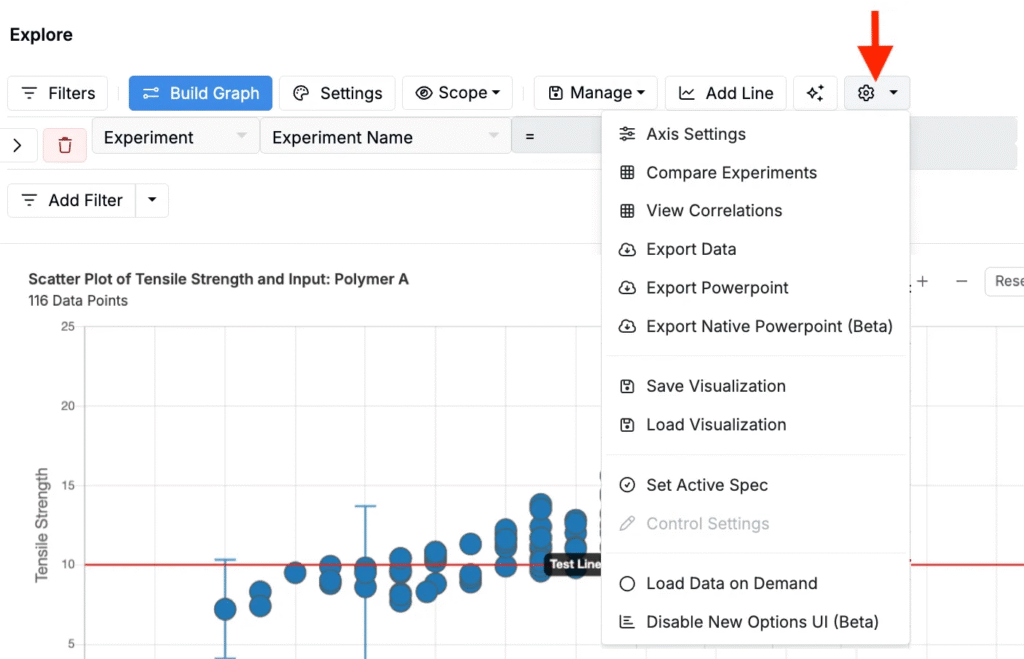1024x659 pixels.
Task: Click the sparkle AI assistant icon
Action: 815,93
